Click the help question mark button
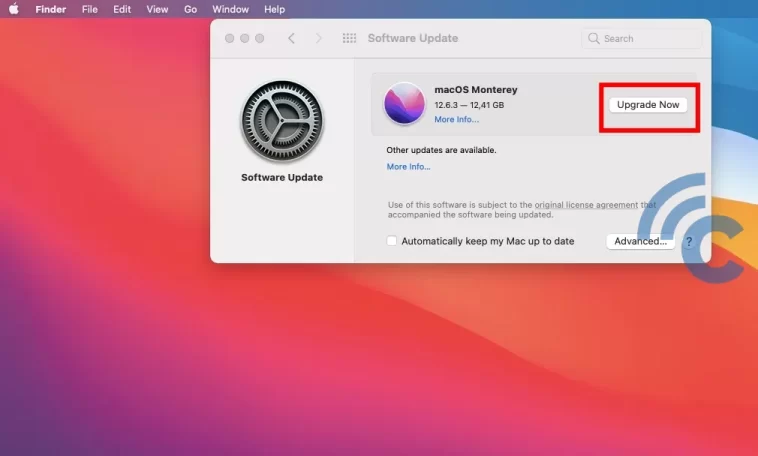The height and width of the screenshot is (456, 758). (689, 241)
